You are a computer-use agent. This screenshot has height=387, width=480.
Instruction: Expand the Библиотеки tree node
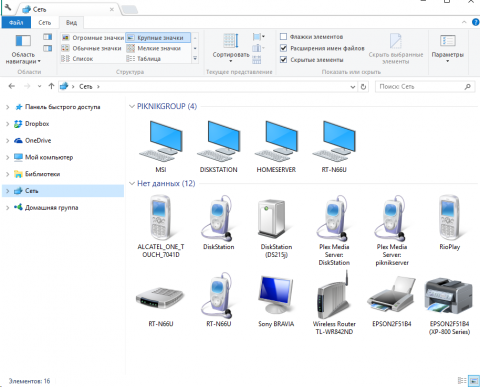(x=7, y=174)
